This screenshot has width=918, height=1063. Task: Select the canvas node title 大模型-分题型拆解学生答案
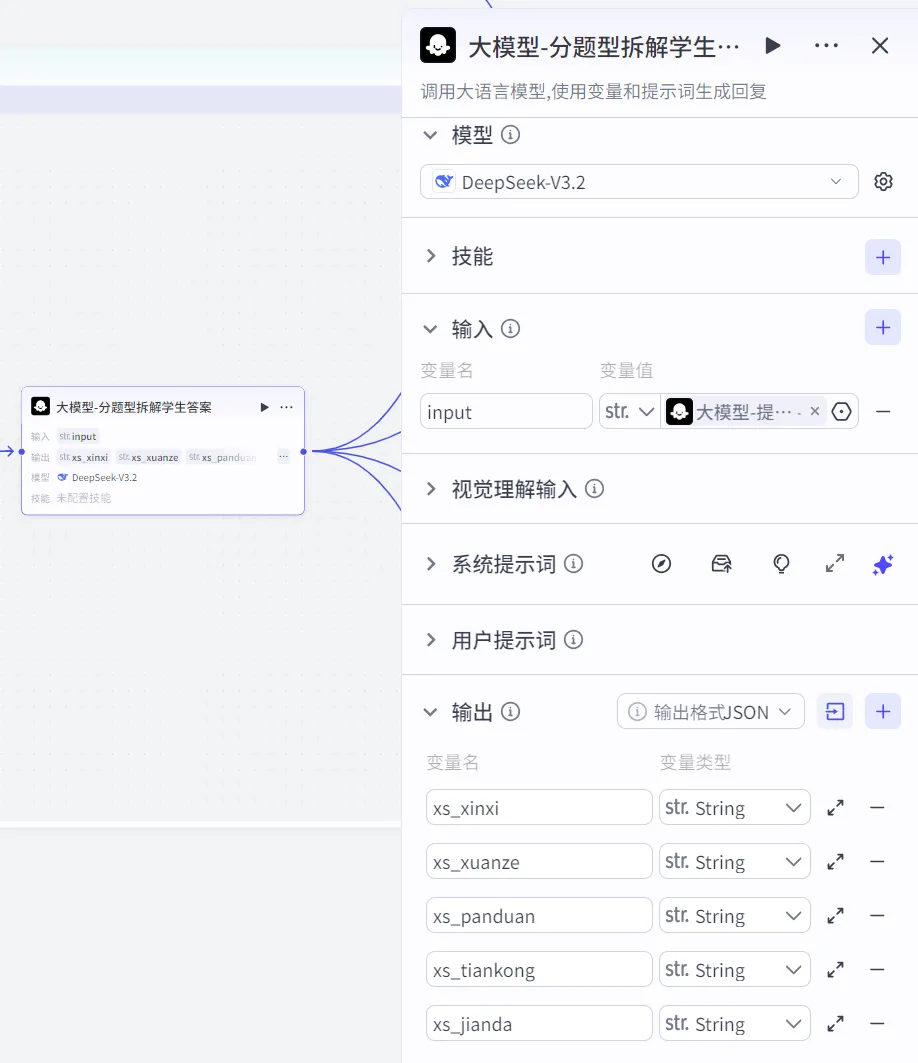point(134,407)
